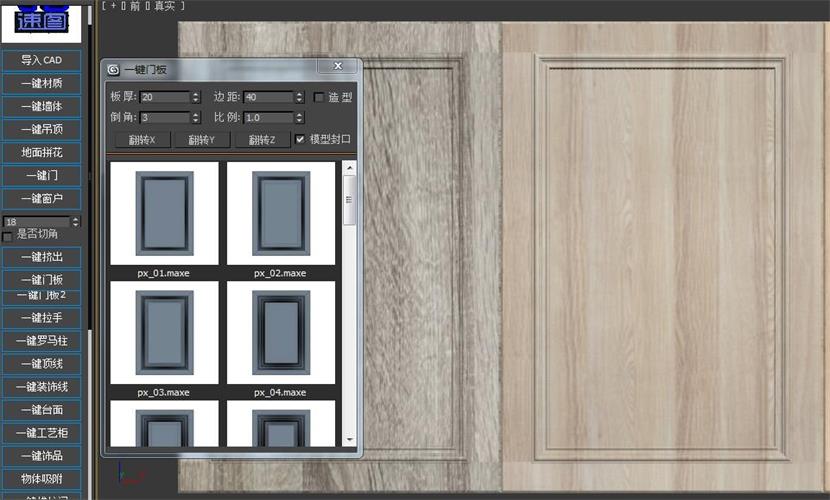Click the scroll down arrow in thumbnail list

coord(349,440)
